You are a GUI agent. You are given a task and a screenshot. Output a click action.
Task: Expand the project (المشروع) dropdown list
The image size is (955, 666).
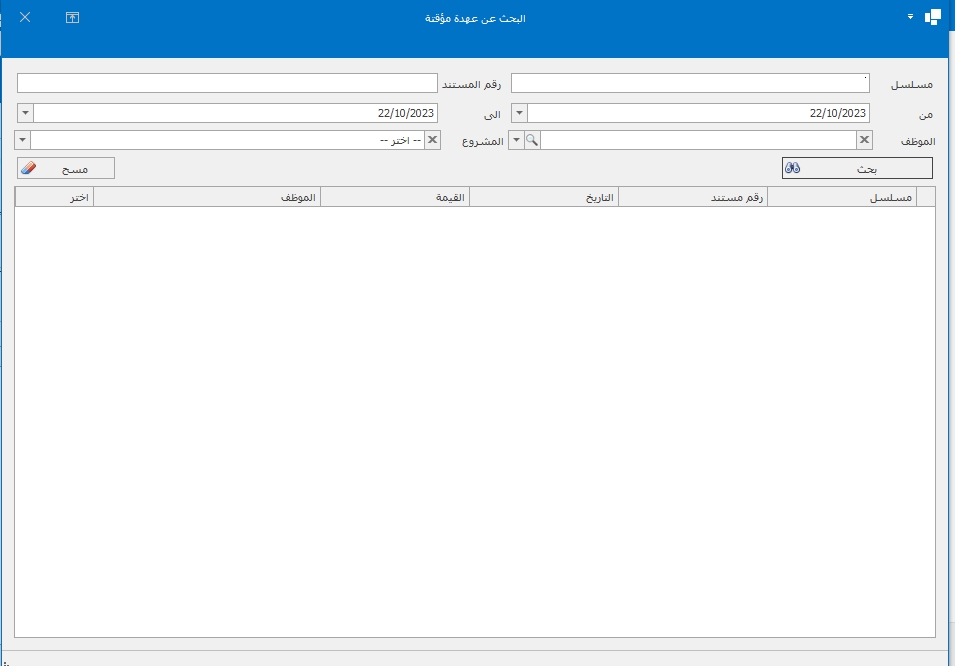point(24,140)
